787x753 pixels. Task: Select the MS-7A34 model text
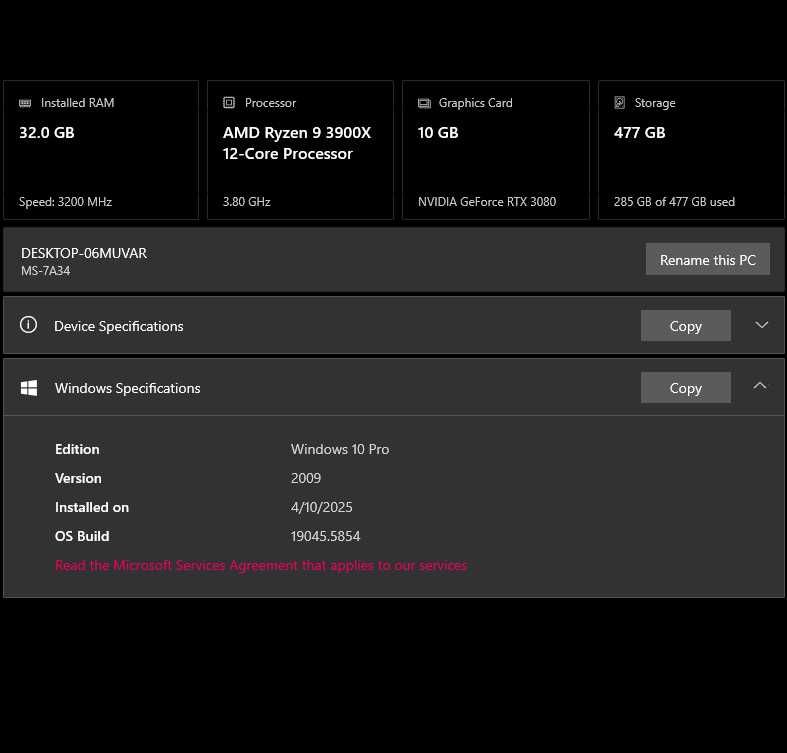click(x=45, y=271)
